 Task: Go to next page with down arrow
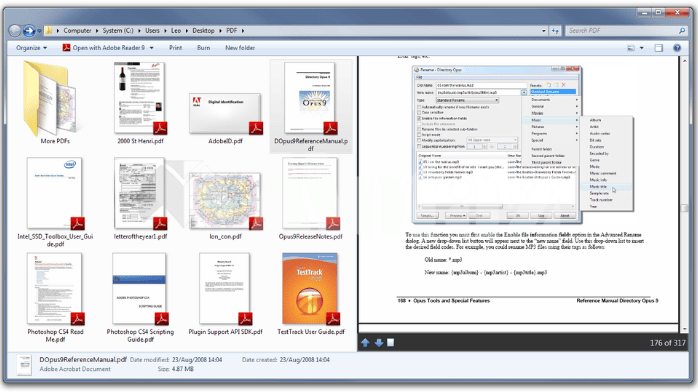coord(378,343)
